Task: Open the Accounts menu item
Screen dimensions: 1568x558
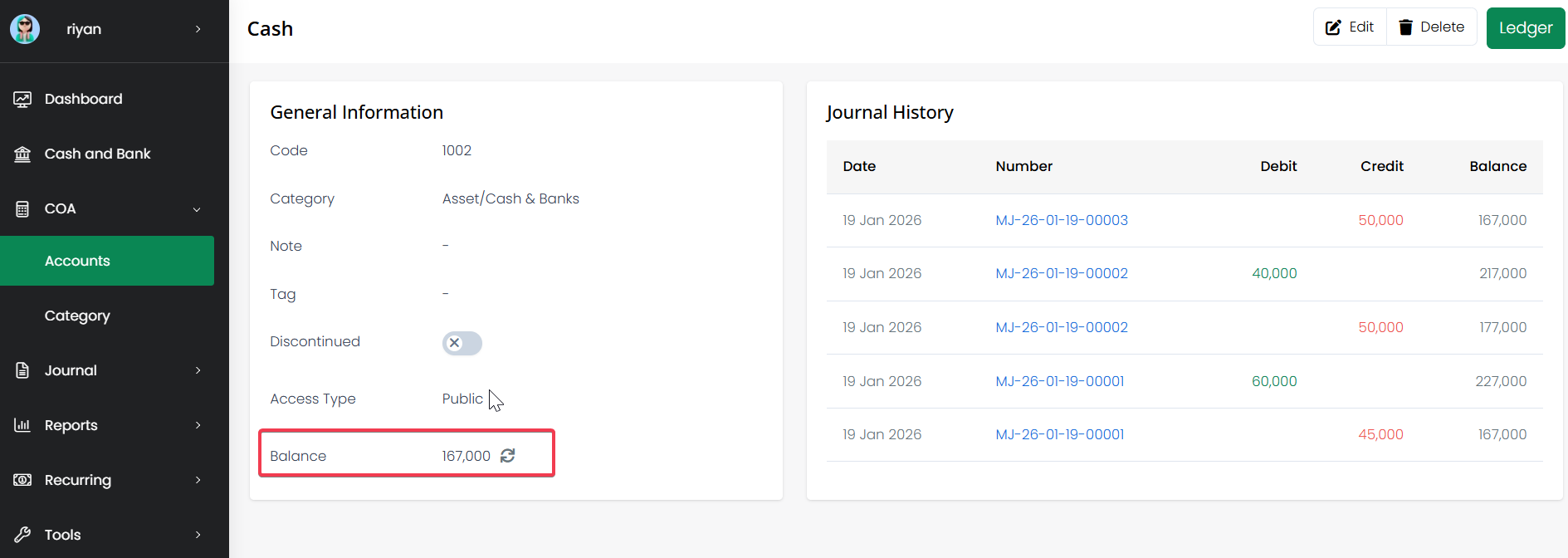Action: point(77,261)
